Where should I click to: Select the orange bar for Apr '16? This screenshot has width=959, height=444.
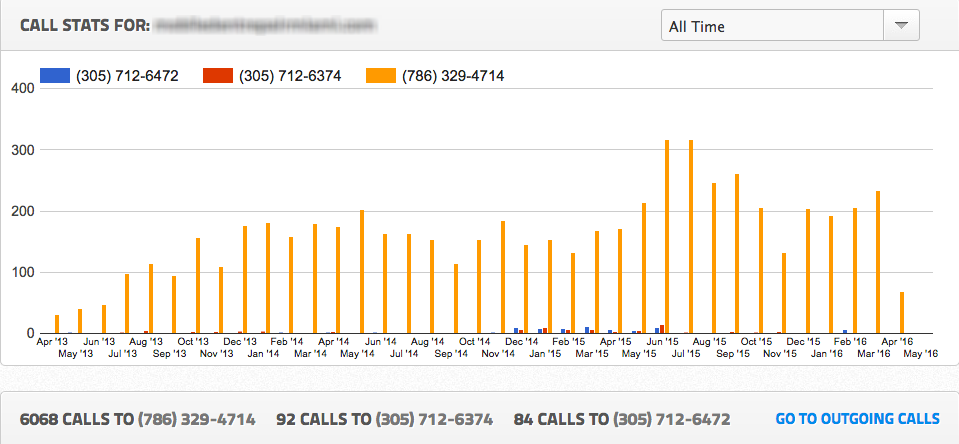901,313
